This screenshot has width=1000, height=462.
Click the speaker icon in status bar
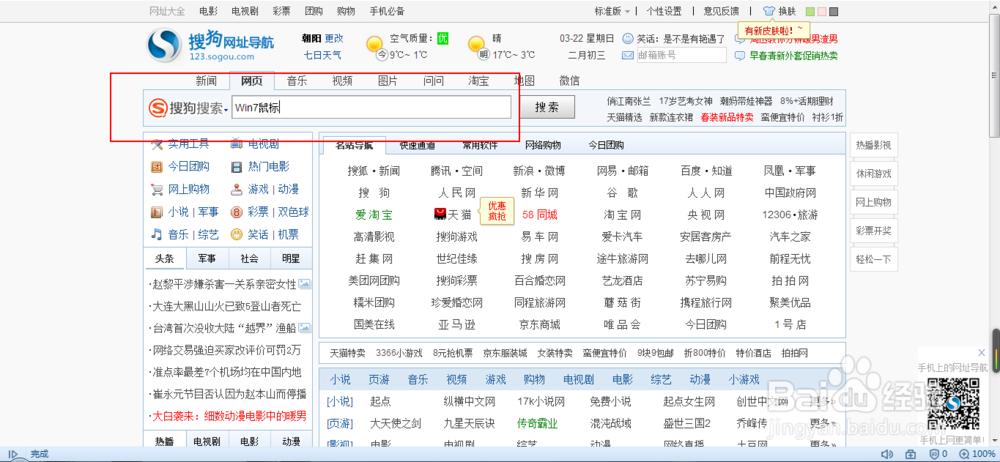(x=886, y=454)
